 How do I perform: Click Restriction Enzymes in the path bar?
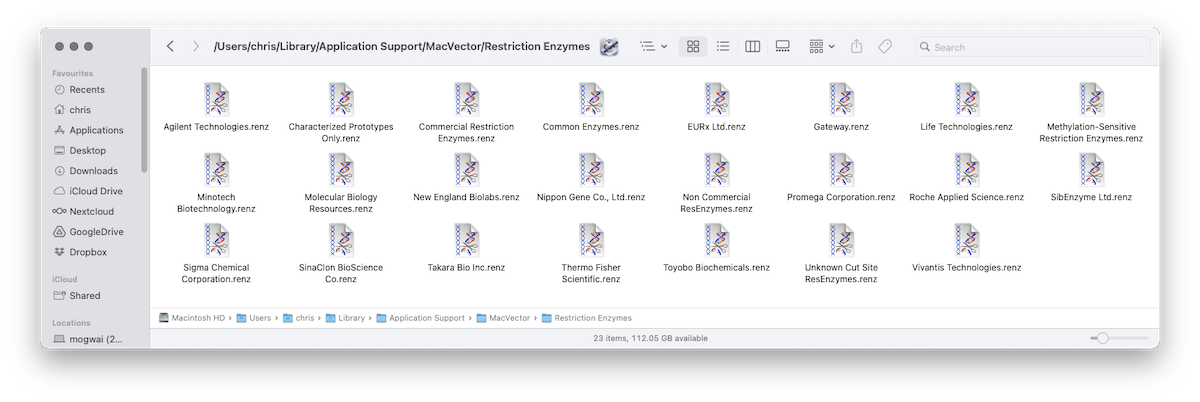(587, 318)
